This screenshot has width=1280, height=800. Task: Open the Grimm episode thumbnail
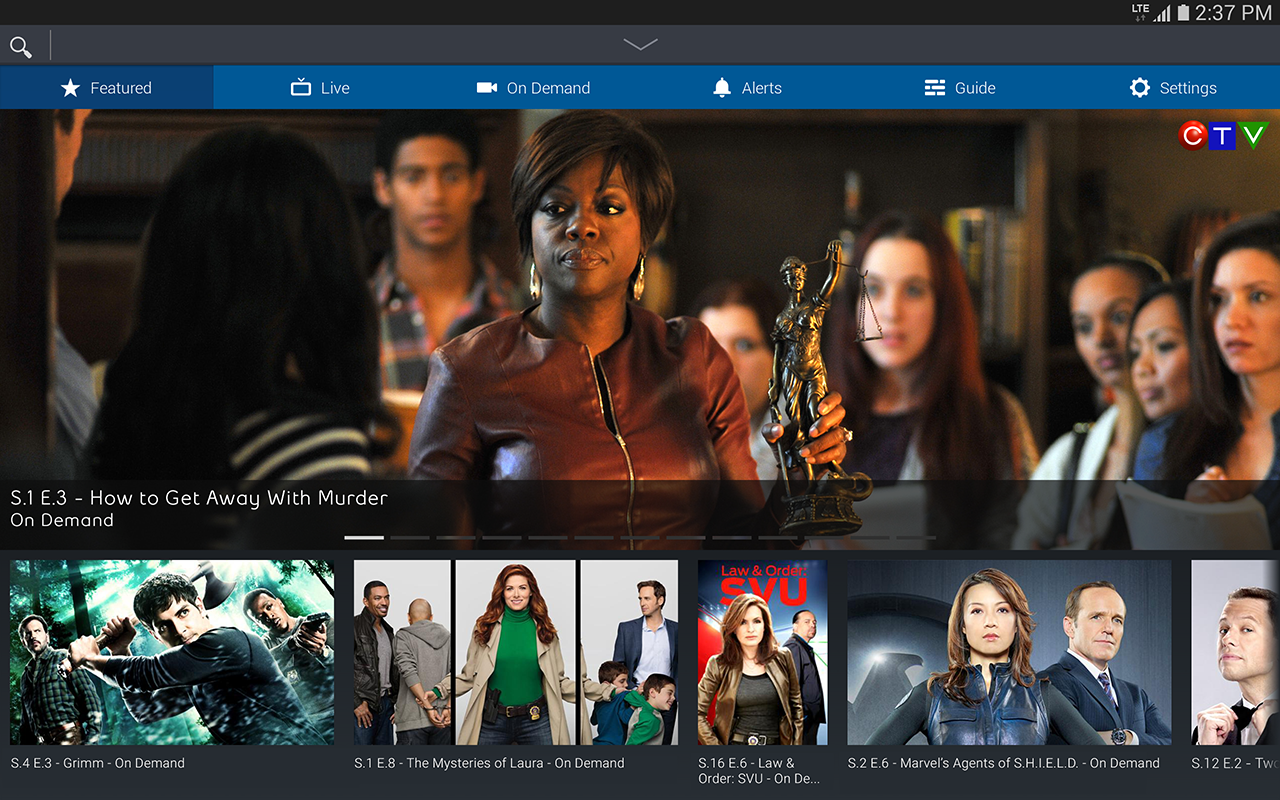tap(171, 652)
